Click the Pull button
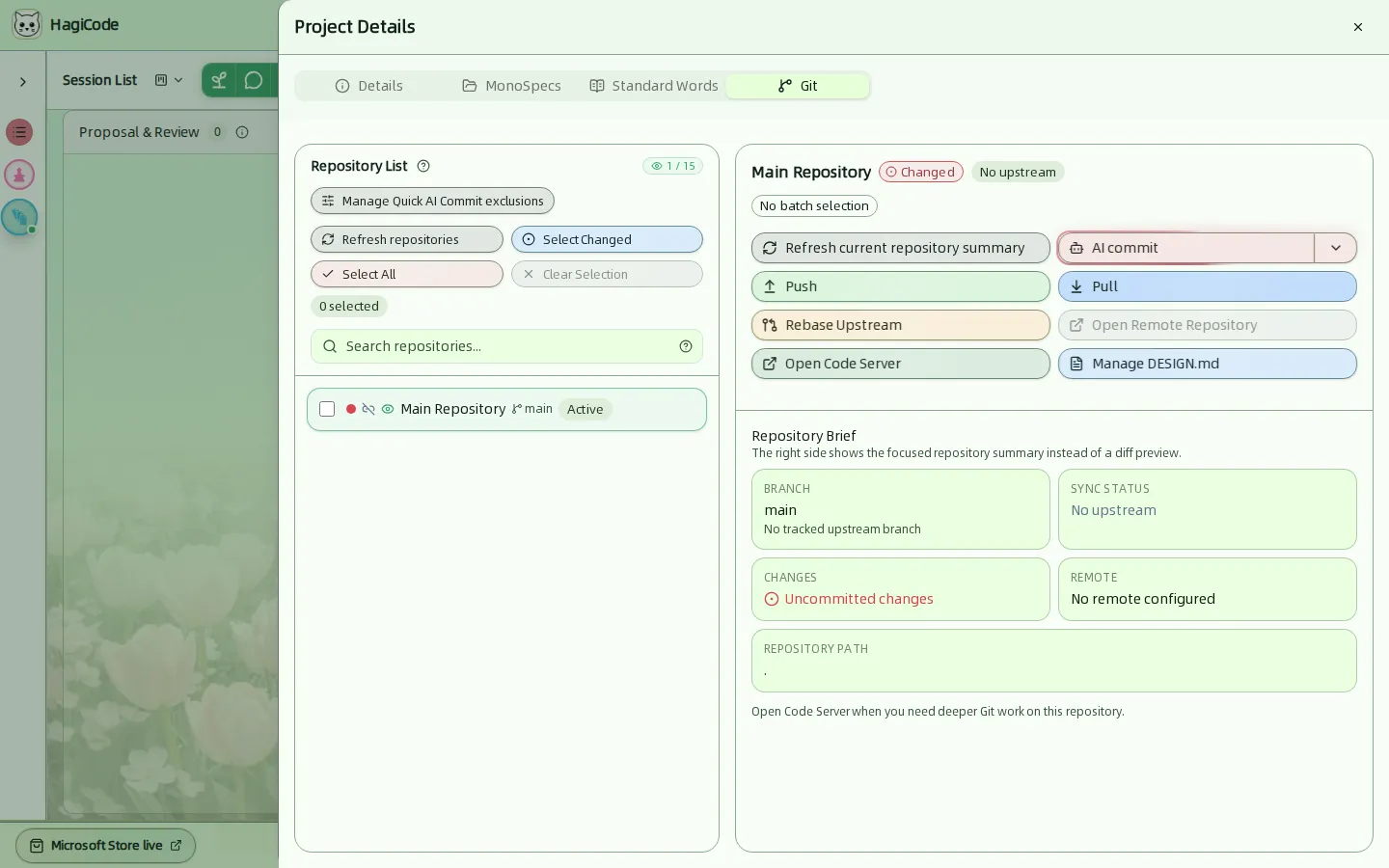The height and width of the screenshot is (868, 1389). (1208, 286)
